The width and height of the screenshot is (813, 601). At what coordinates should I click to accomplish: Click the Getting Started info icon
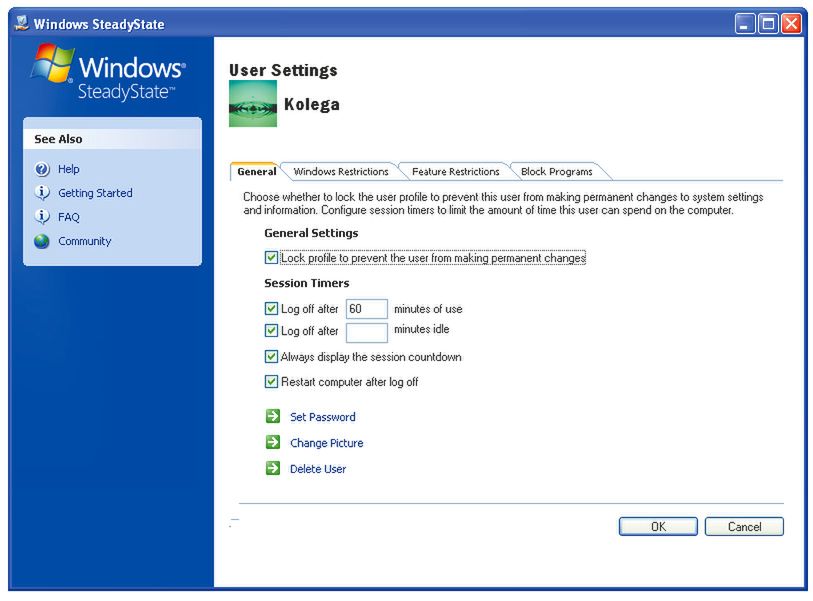(x=42, y=192)
